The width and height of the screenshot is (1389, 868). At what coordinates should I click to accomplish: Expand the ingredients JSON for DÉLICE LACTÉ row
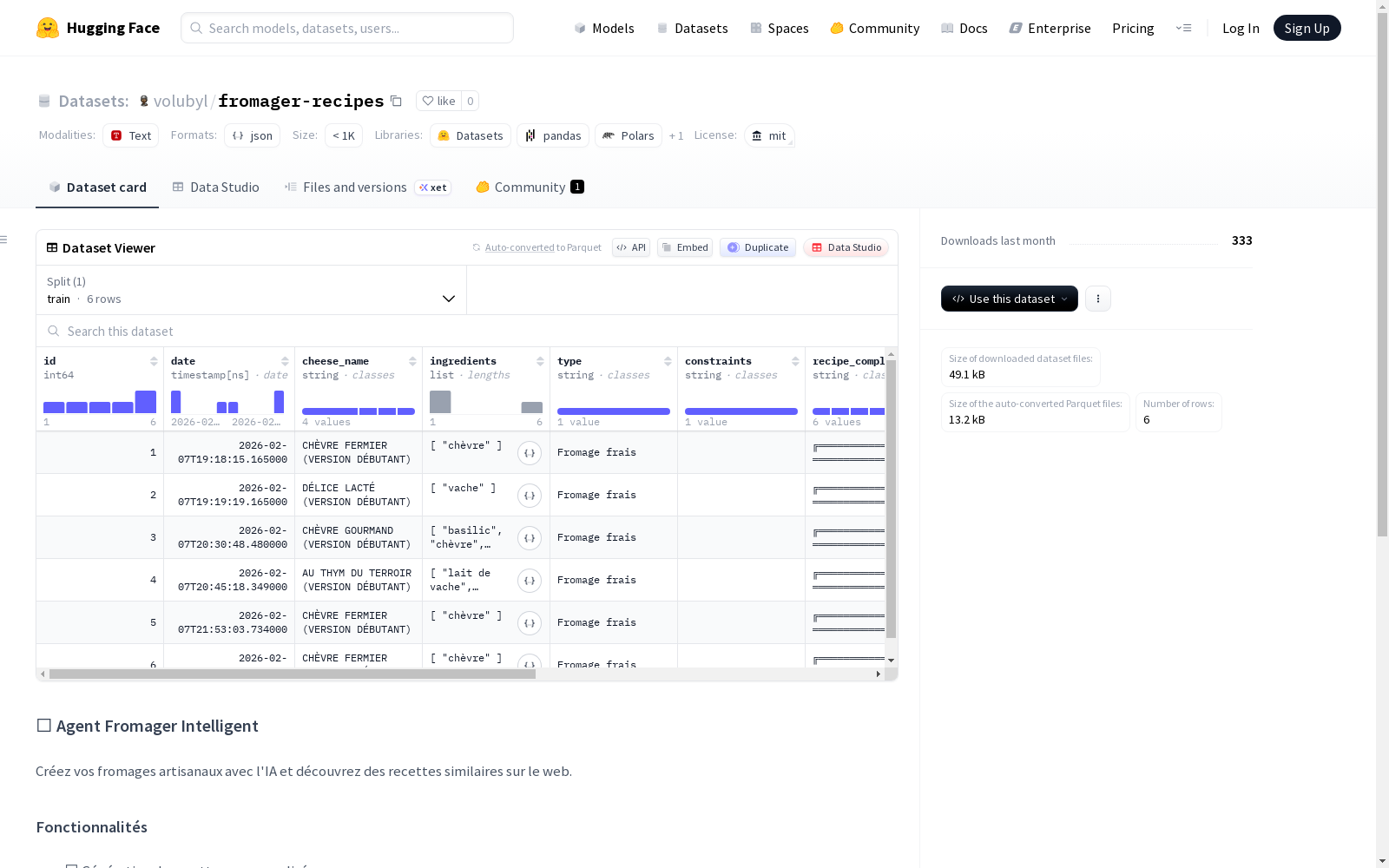point(530,496)
